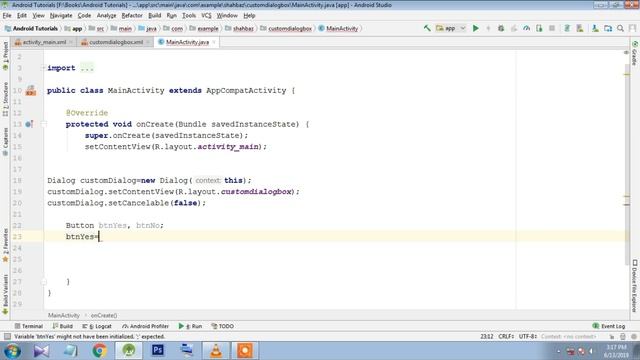This screenshot has height=360, width=640.
Task: Open the Favorites tool window sidebar button
Action: coord(5,245)
